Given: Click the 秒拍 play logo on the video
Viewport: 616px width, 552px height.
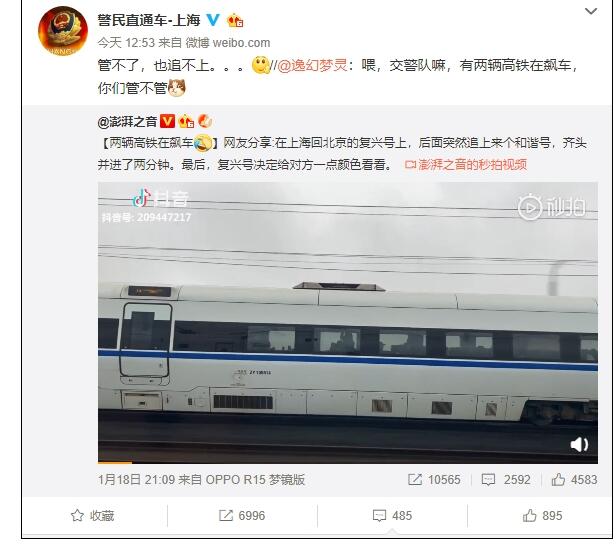Looking at the screenshot, I should coord(552,207).
